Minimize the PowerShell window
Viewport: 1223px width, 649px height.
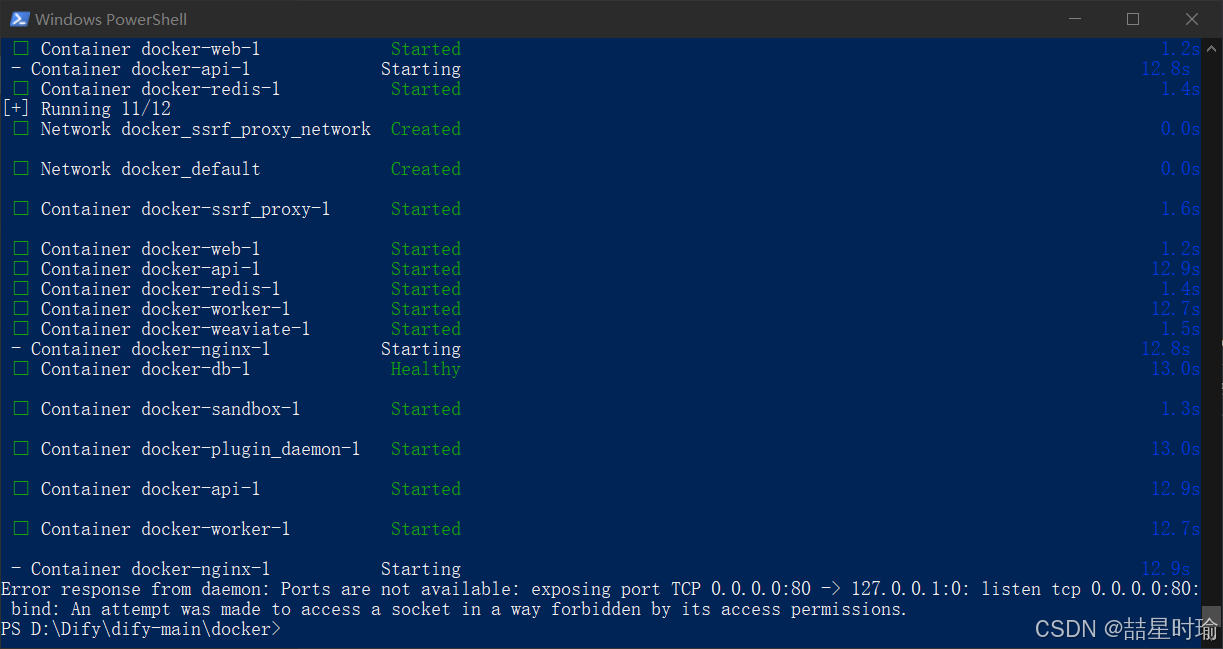[x=1075, y=19]
